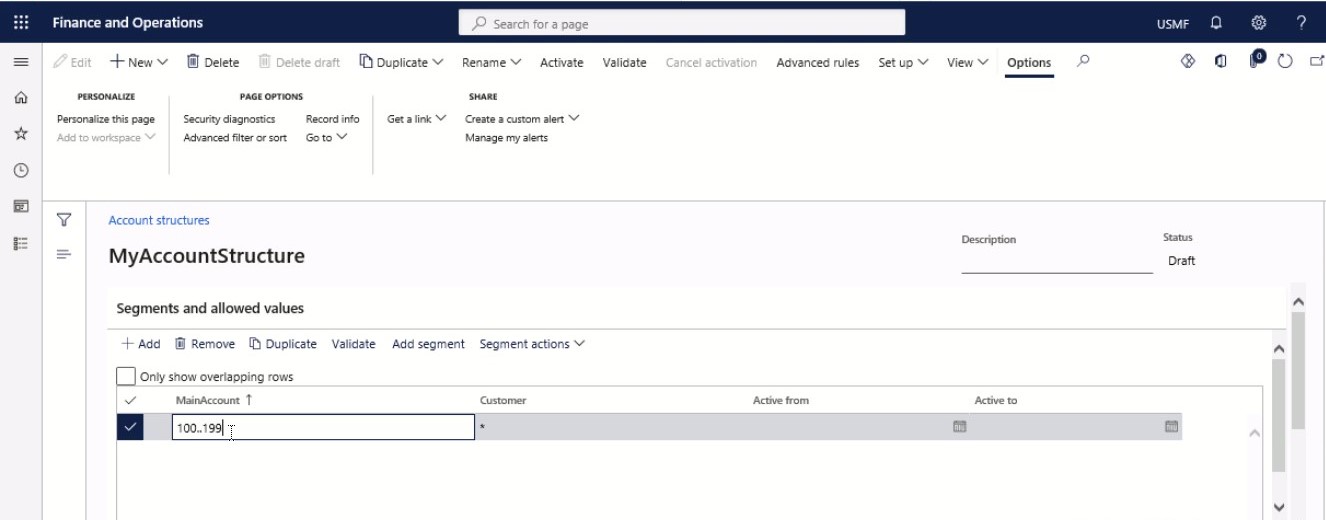
Task: Follow the Account structures breadcrumb link
Action: (x=159, y=221)
